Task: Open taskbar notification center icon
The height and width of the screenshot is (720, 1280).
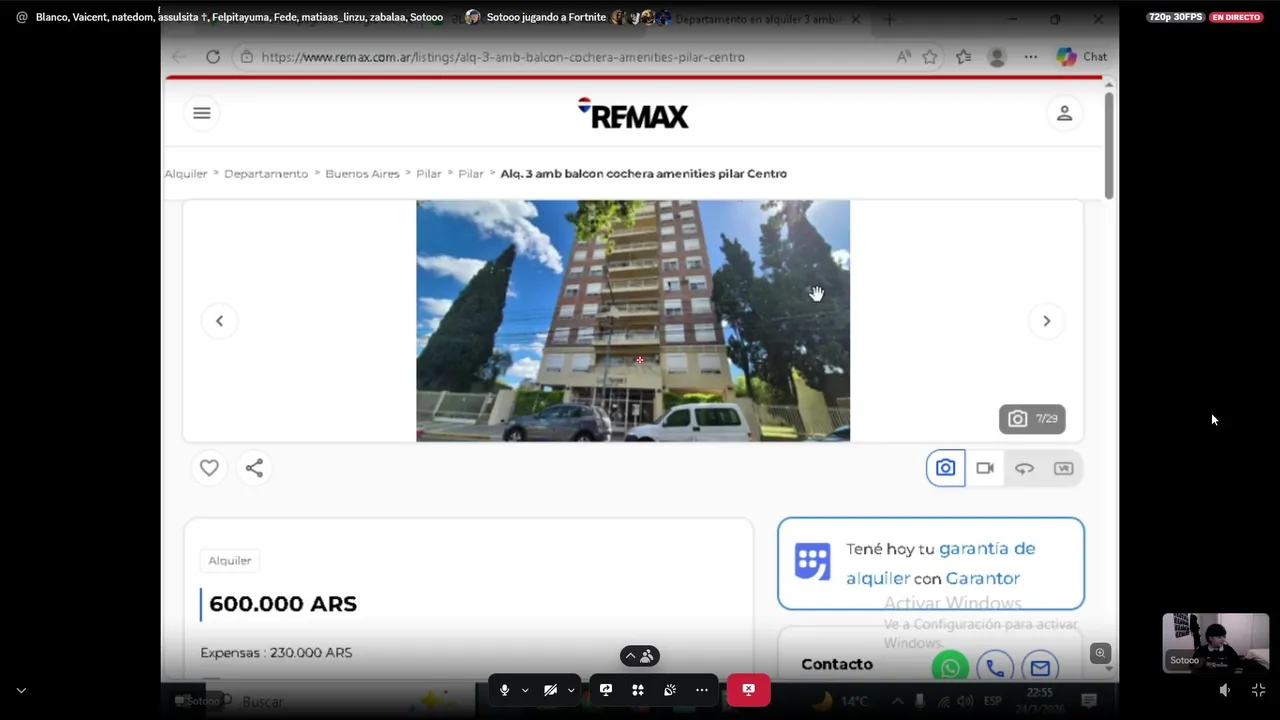Action: pos(1089,701)
